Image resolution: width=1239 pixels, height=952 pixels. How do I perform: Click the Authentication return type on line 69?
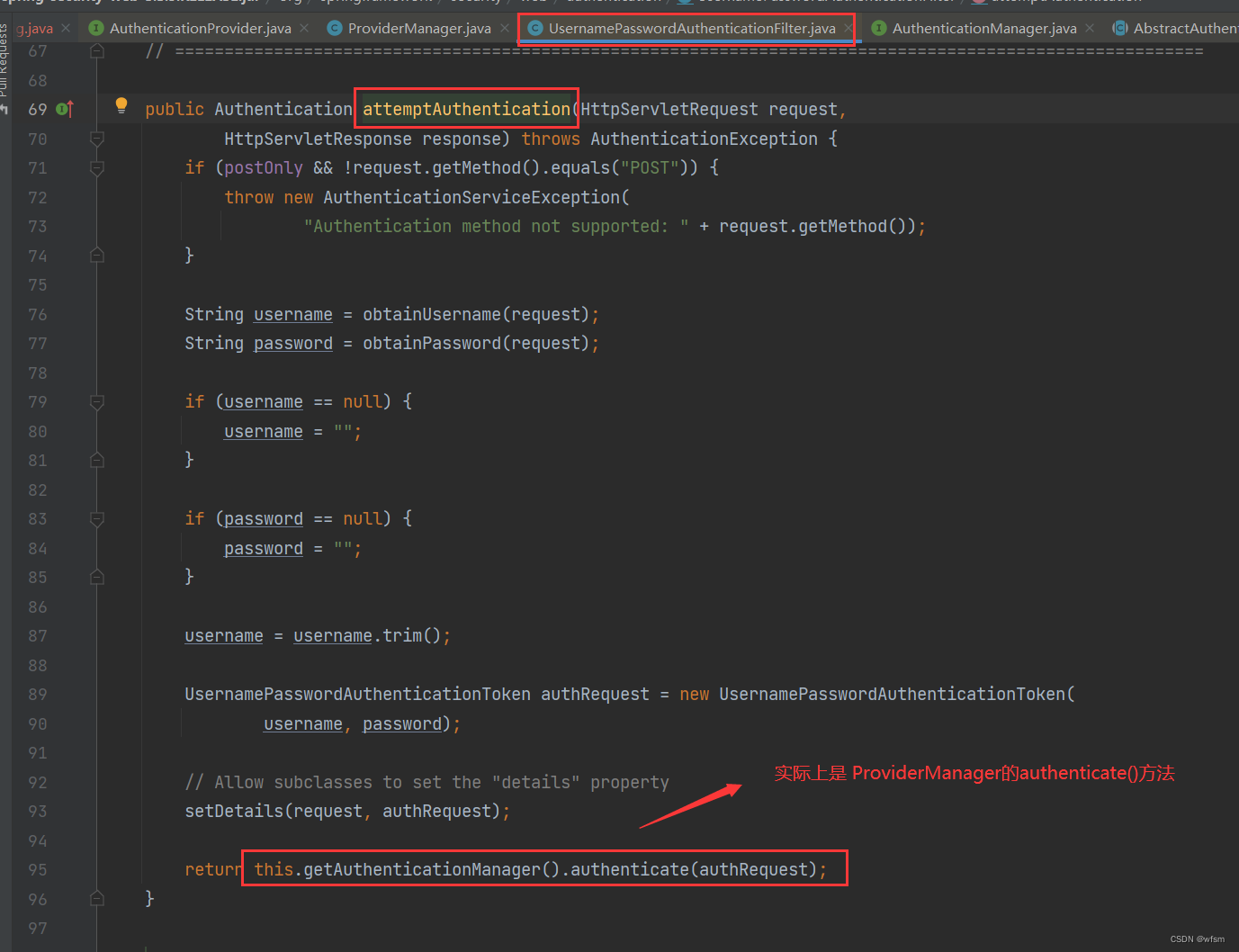(283, 109)
